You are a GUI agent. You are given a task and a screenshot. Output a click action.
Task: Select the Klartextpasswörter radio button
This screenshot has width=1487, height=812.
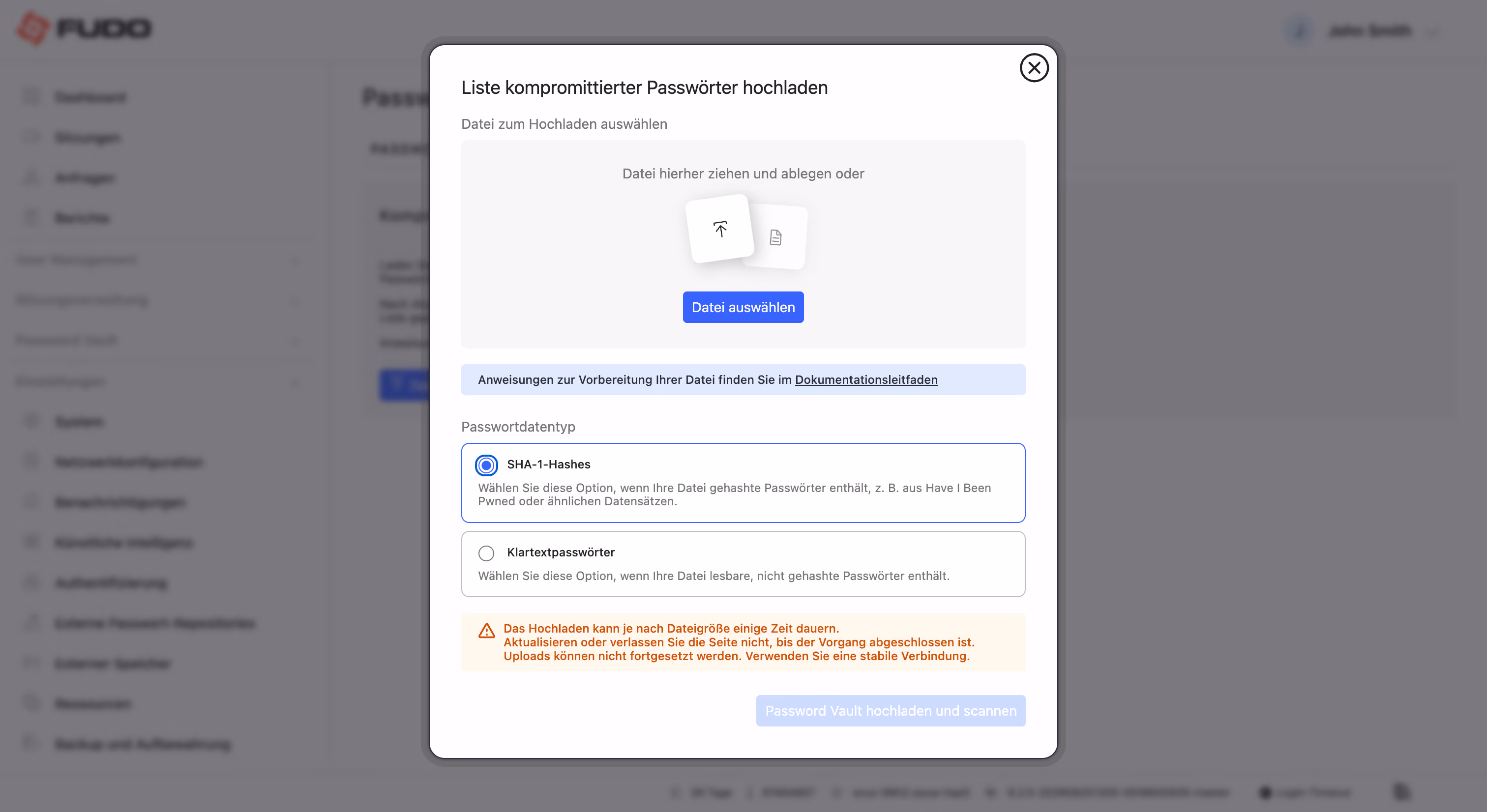[x=486, y=553]
